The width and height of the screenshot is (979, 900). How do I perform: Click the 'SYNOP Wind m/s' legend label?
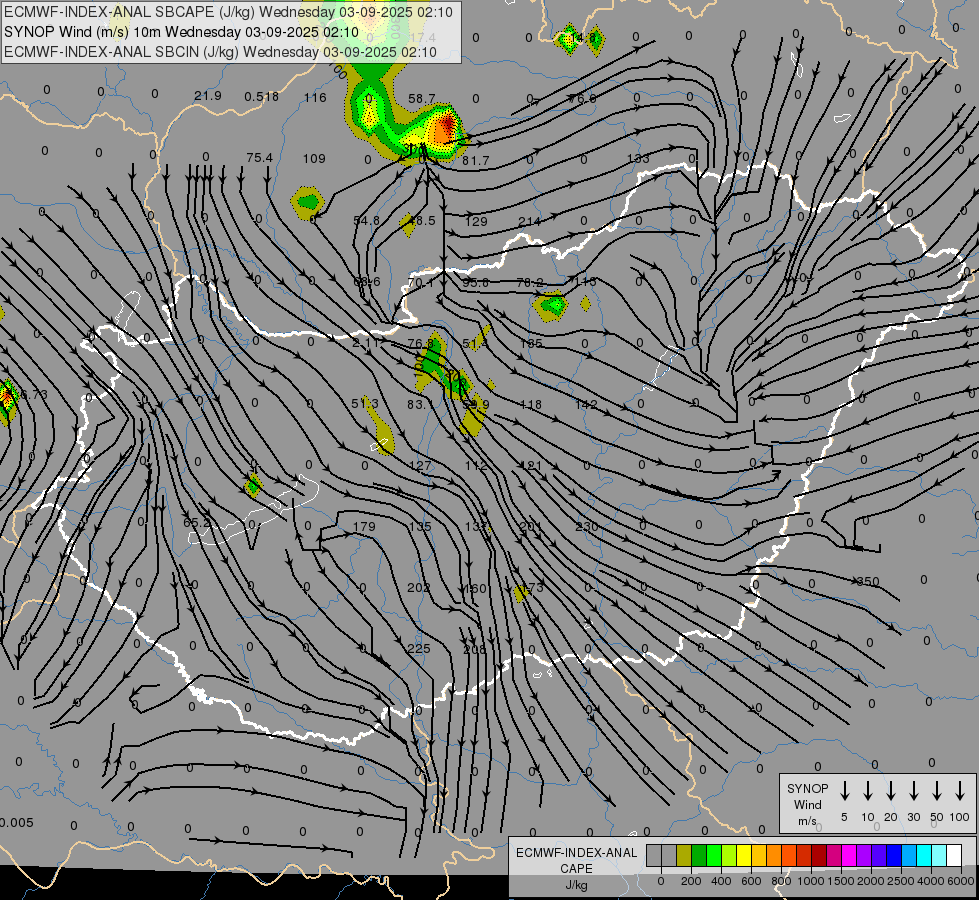(807, 804)
